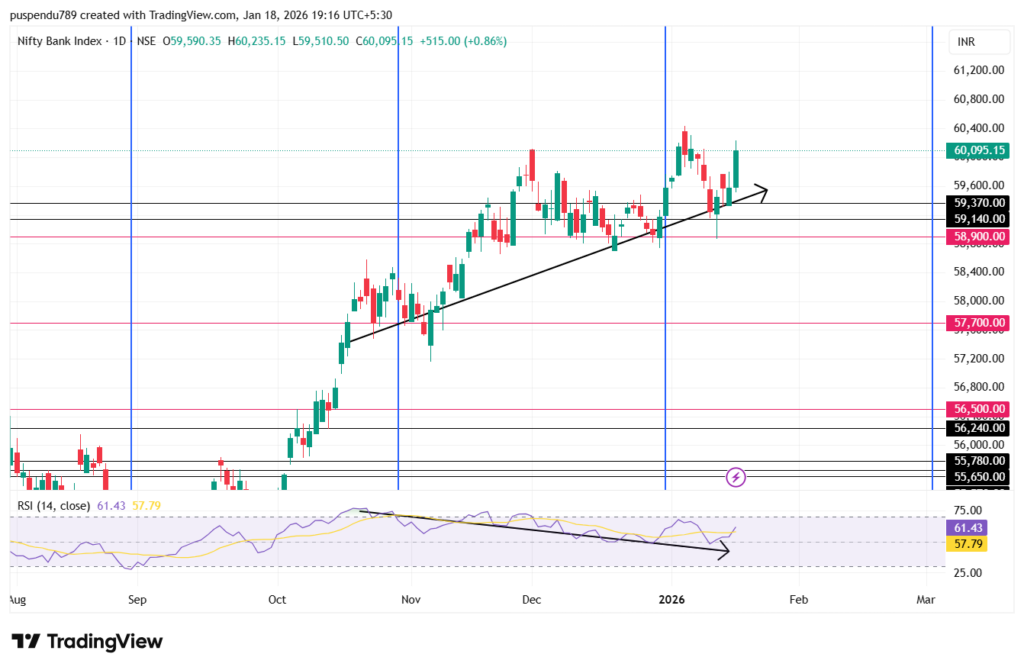Click the arrowhead of the price trendline
1024x670 pixels.
764,188
